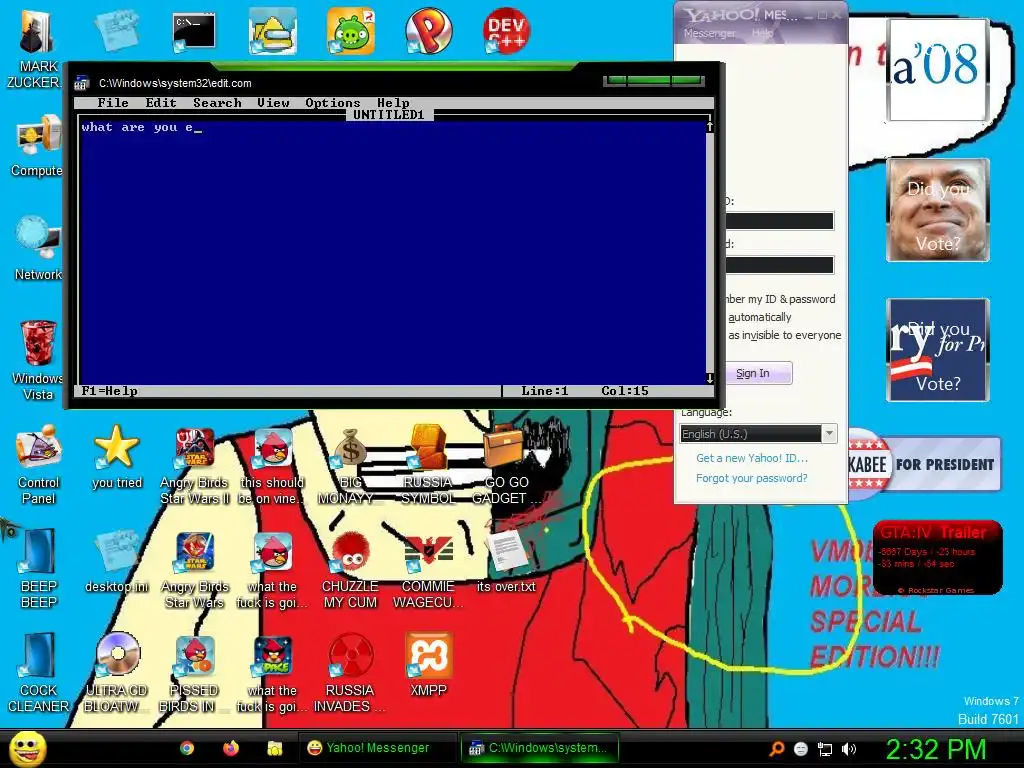Viewport: 1024px width, 768px height.
Task: Click the 'for President' Did you Vote gadget
Action: (938, 350)
